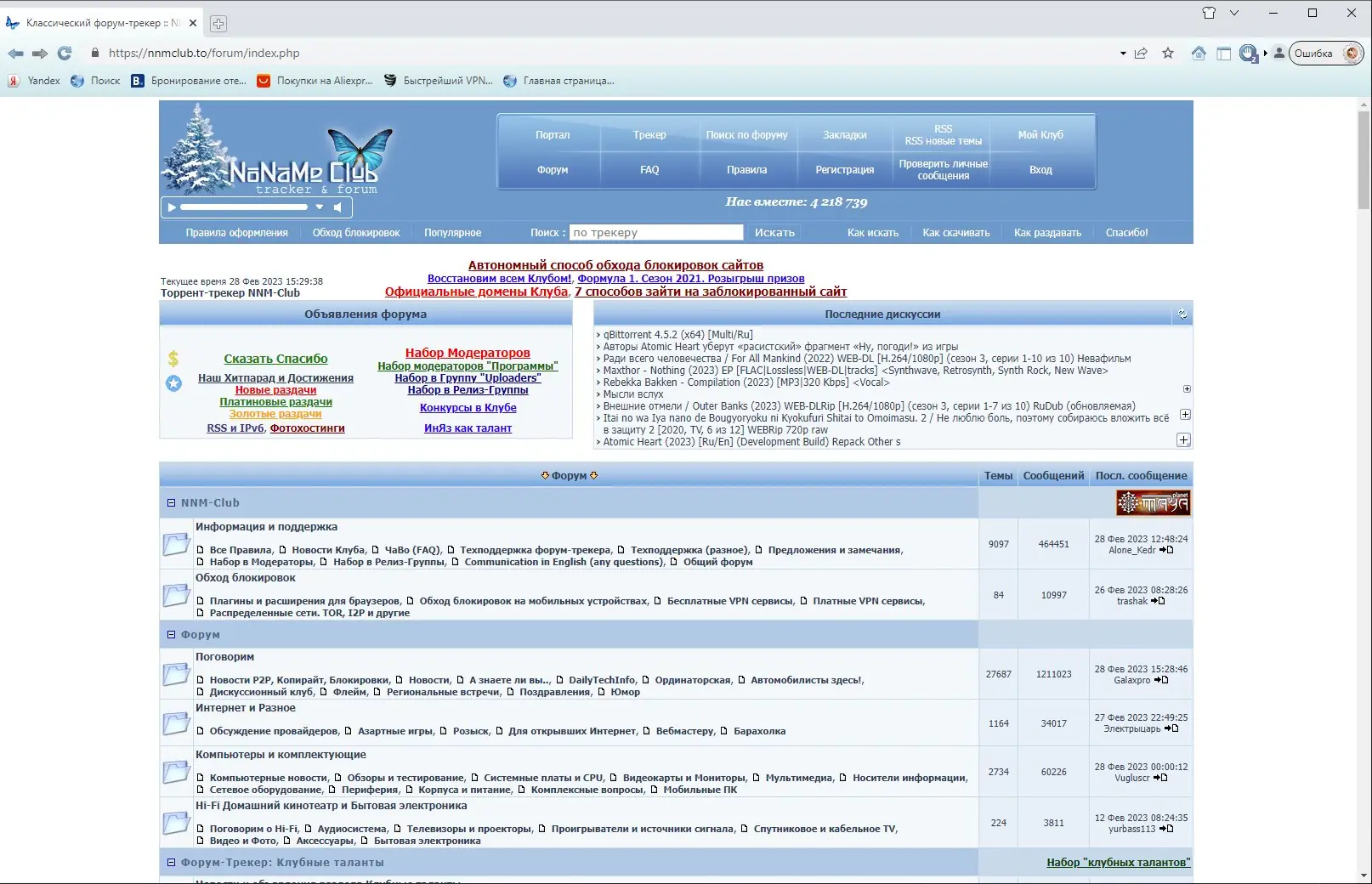Open folder icon for Поговорим forum
This screenshot has width=1372, height=884.
click(x=176, y=674)
